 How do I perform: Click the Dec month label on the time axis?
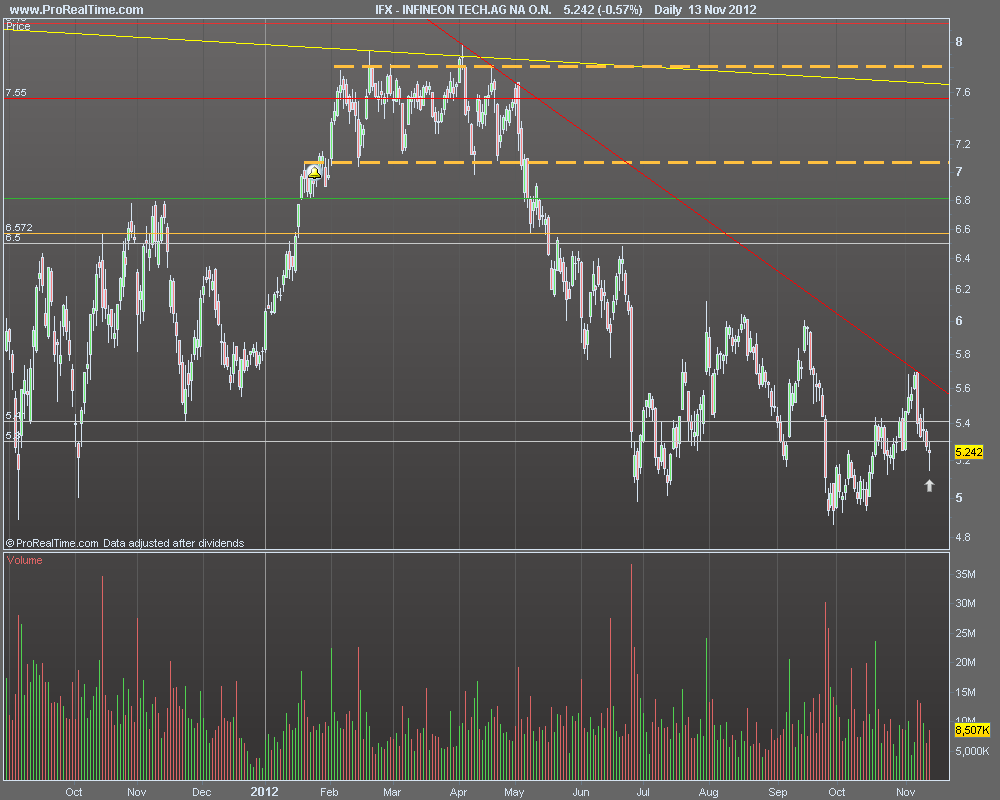[202, 792]
